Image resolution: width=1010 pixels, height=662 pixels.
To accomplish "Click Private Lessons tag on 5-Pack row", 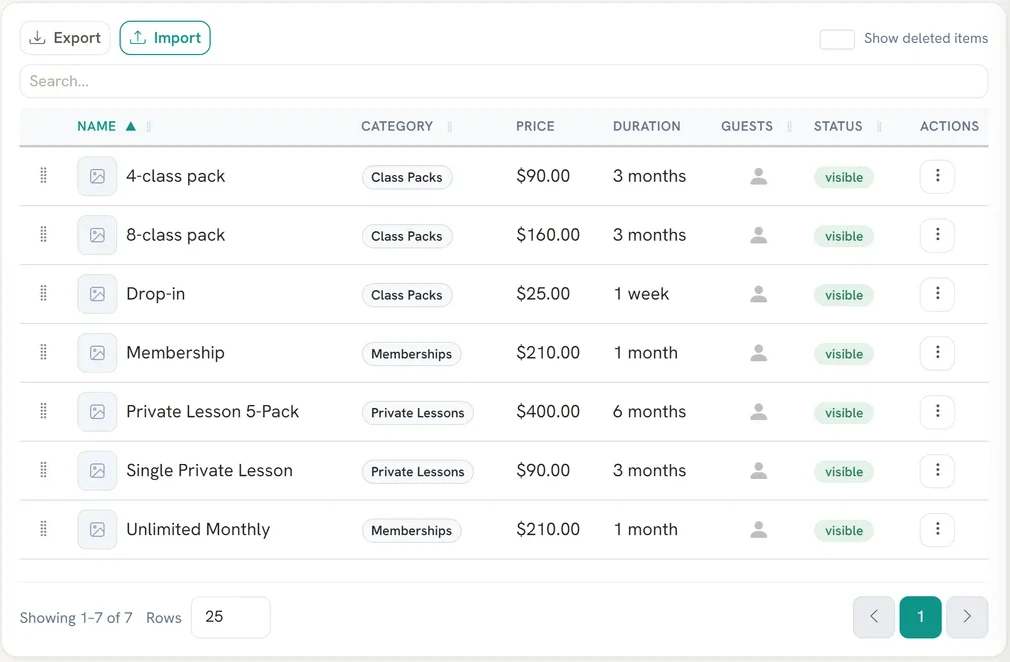I will [417, 413].
